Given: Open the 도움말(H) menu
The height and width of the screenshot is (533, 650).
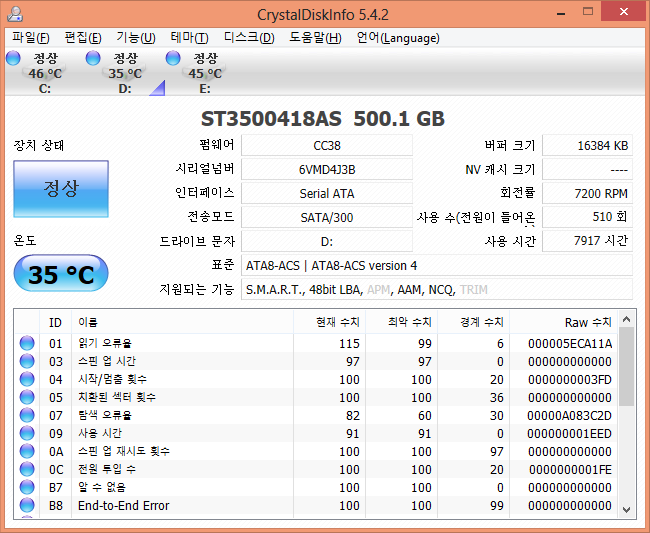Looking at the screenshot, I should pos(315,38).
